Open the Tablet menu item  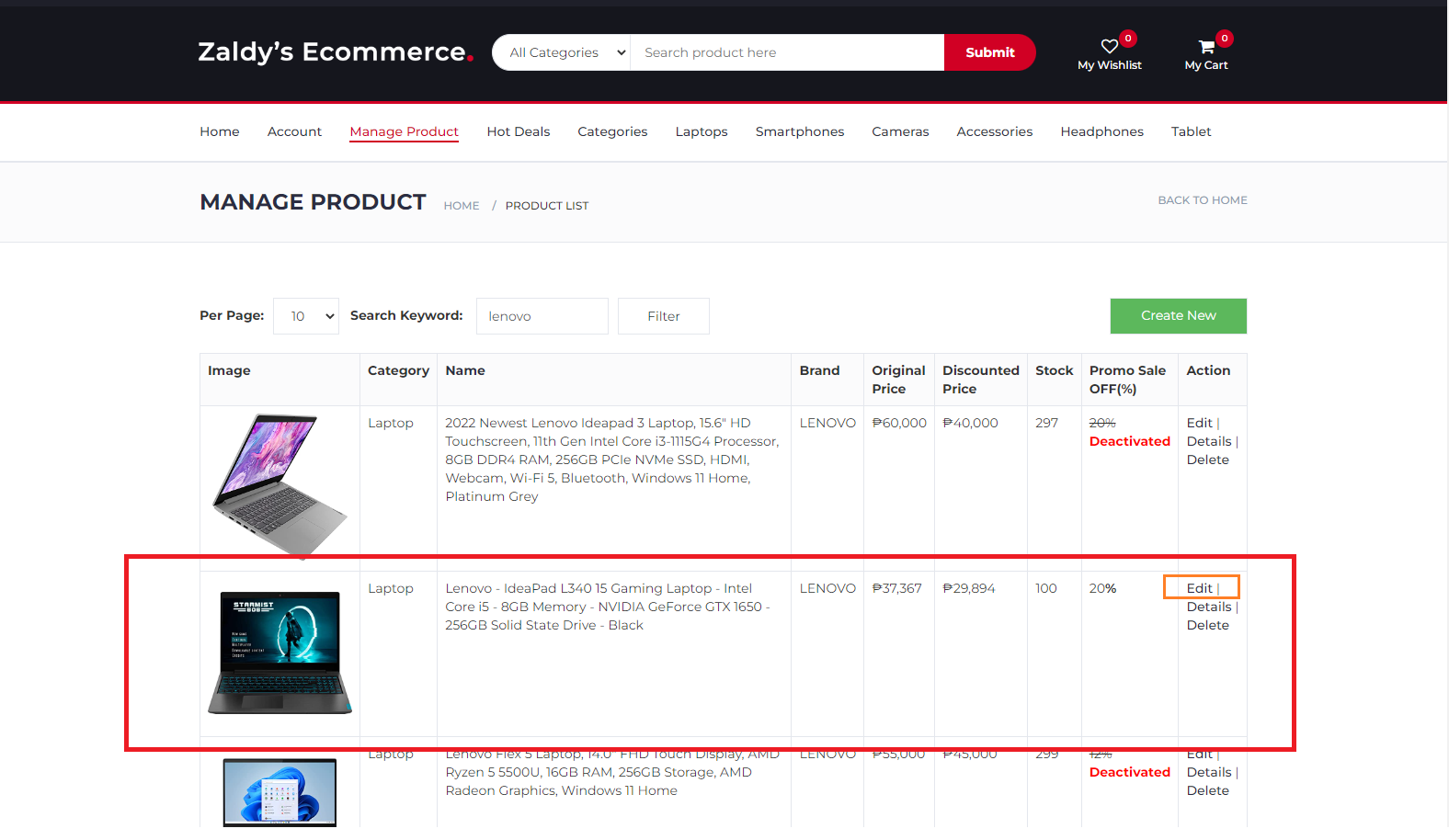click(x=1191, y=131)
